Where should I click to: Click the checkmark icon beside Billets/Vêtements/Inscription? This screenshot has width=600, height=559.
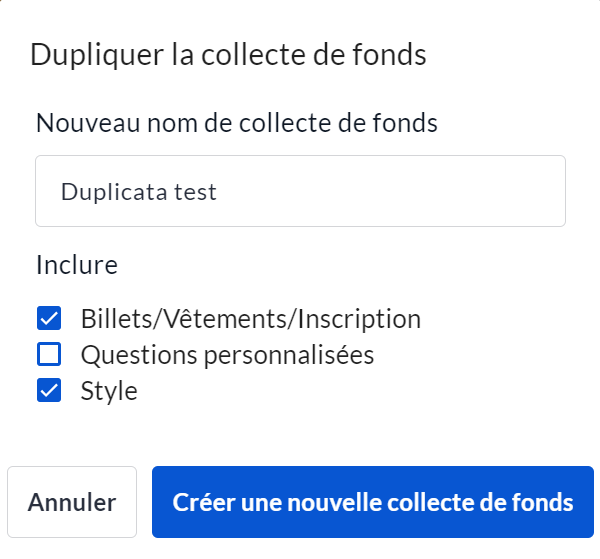coord(49,319)
